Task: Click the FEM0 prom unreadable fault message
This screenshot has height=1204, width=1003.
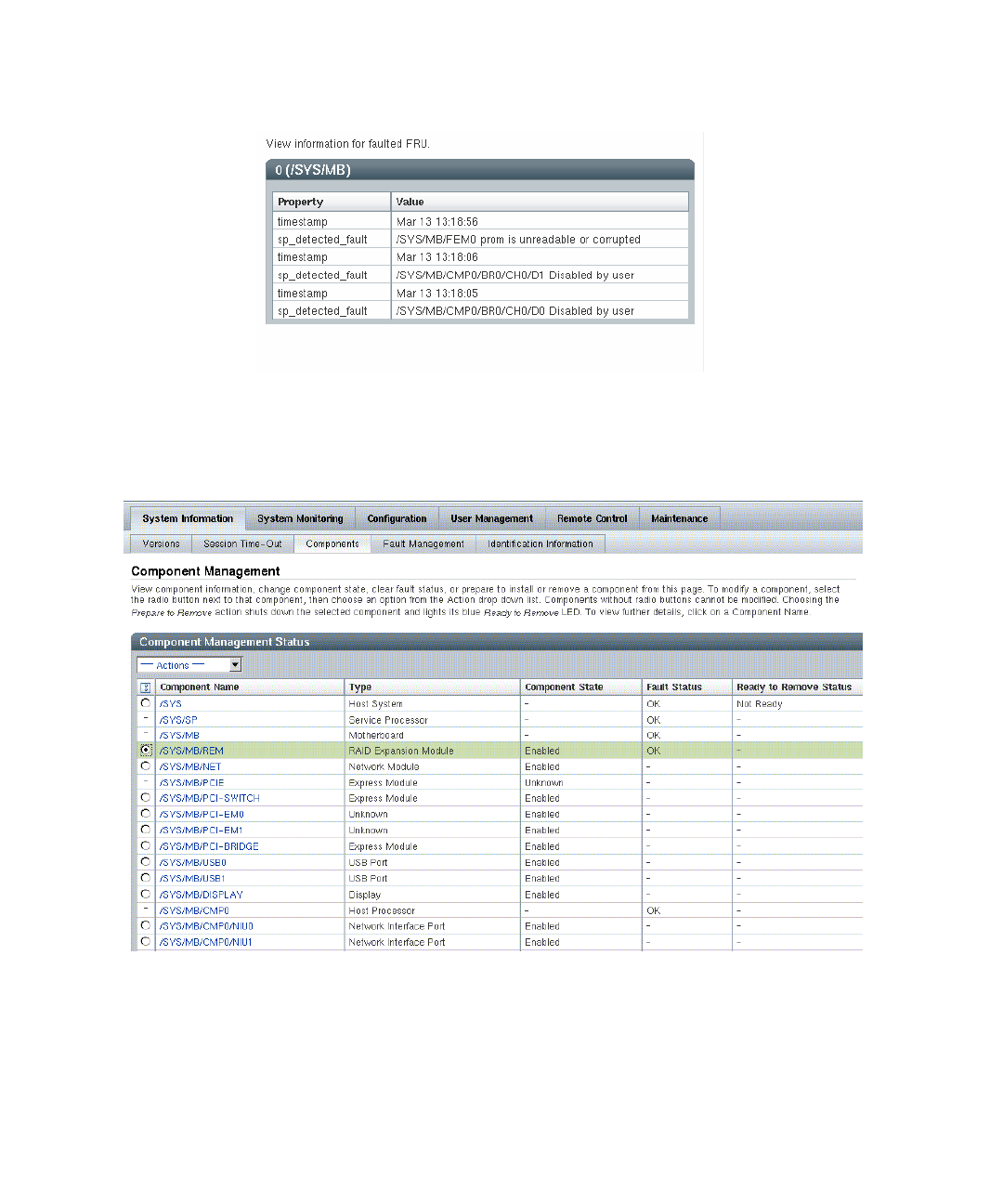Action: pos(518,240)
